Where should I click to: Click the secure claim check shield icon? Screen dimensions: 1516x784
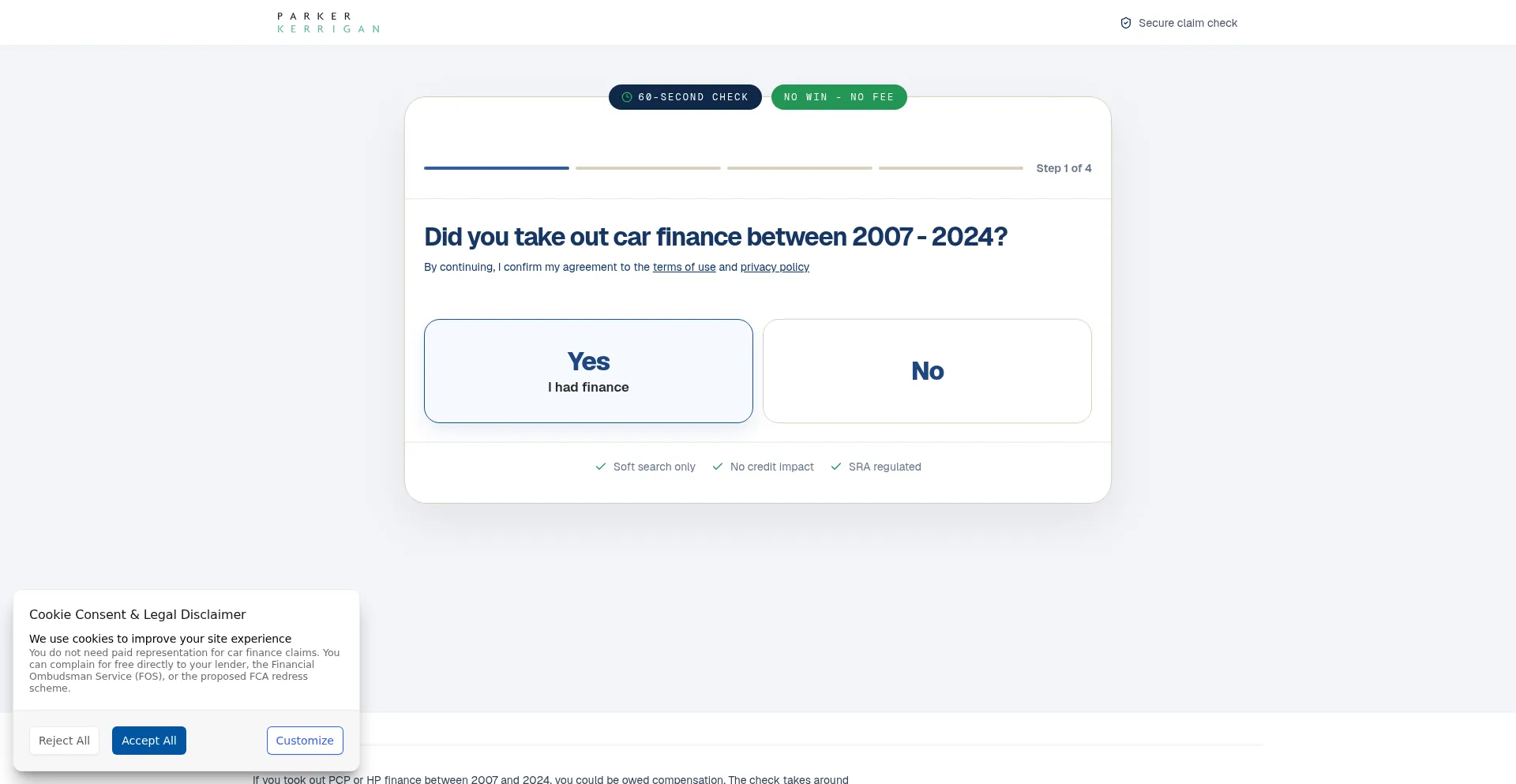pyautogui.click(x=1126, y=23)
